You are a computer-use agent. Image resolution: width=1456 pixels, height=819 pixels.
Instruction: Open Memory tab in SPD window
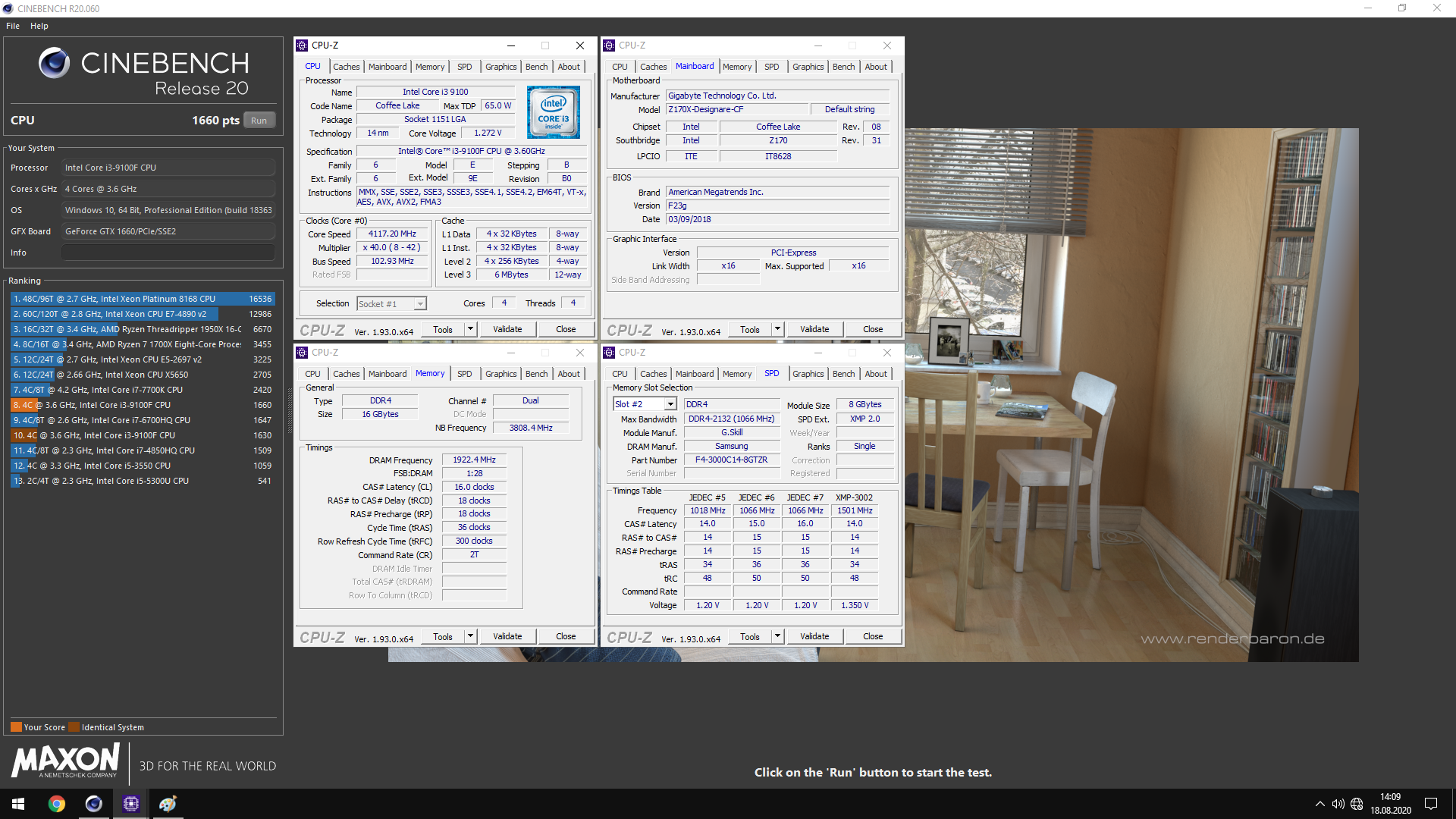737,374
